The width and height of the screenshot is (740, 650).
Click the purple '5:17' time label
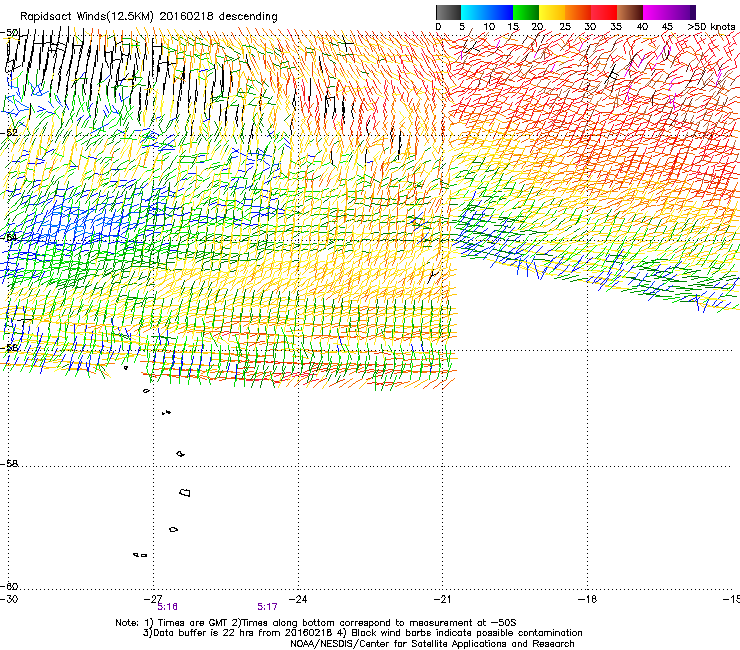(267, 607)
